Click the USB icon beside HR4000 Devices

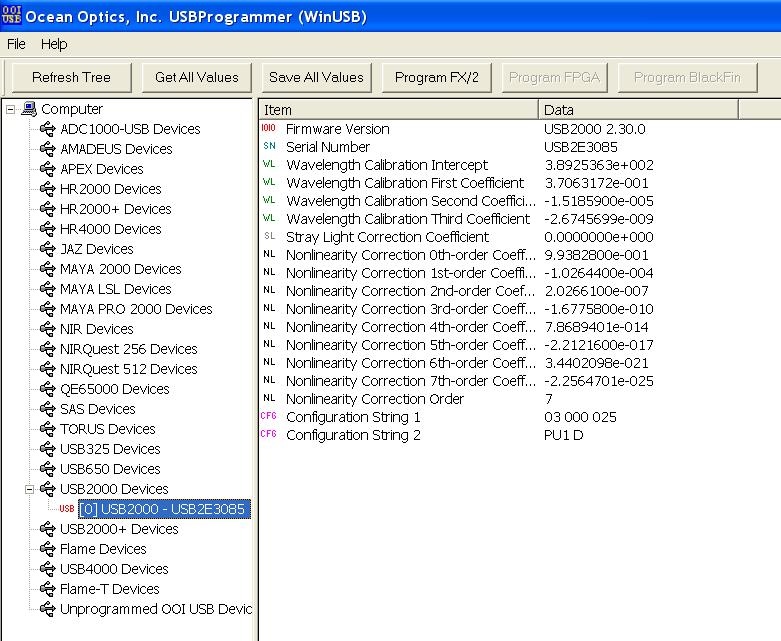click(47, 229)
